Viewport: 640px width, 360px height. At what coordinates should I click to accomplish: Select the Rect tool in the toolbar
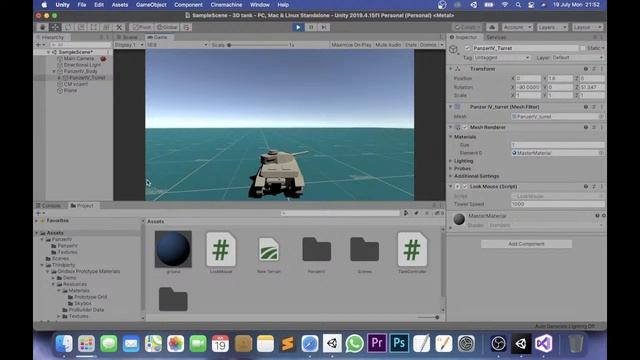coord(93,27)
